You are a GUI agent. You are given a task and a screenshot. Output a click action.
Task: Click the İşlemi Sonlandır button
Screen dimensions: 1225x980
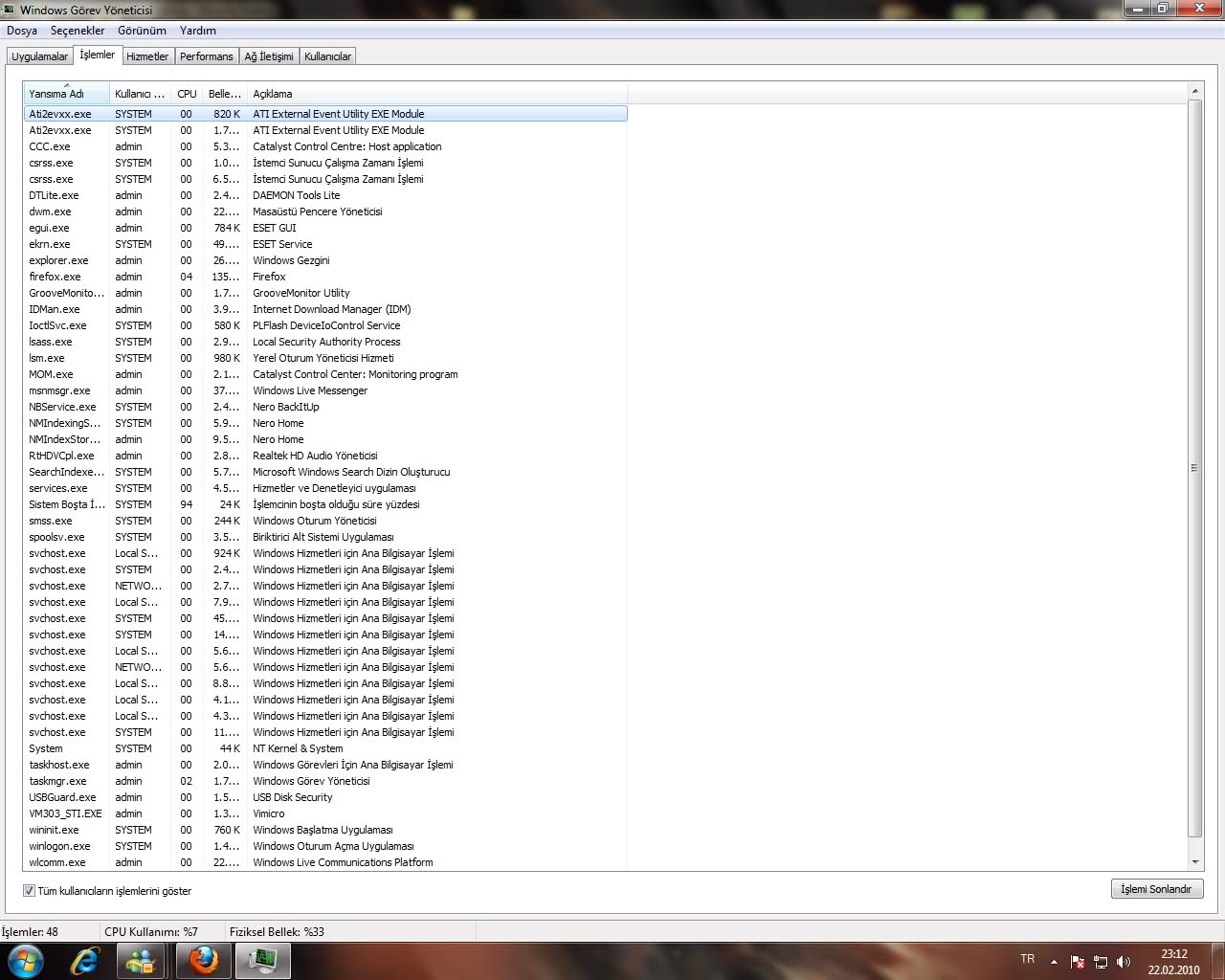1156,889
